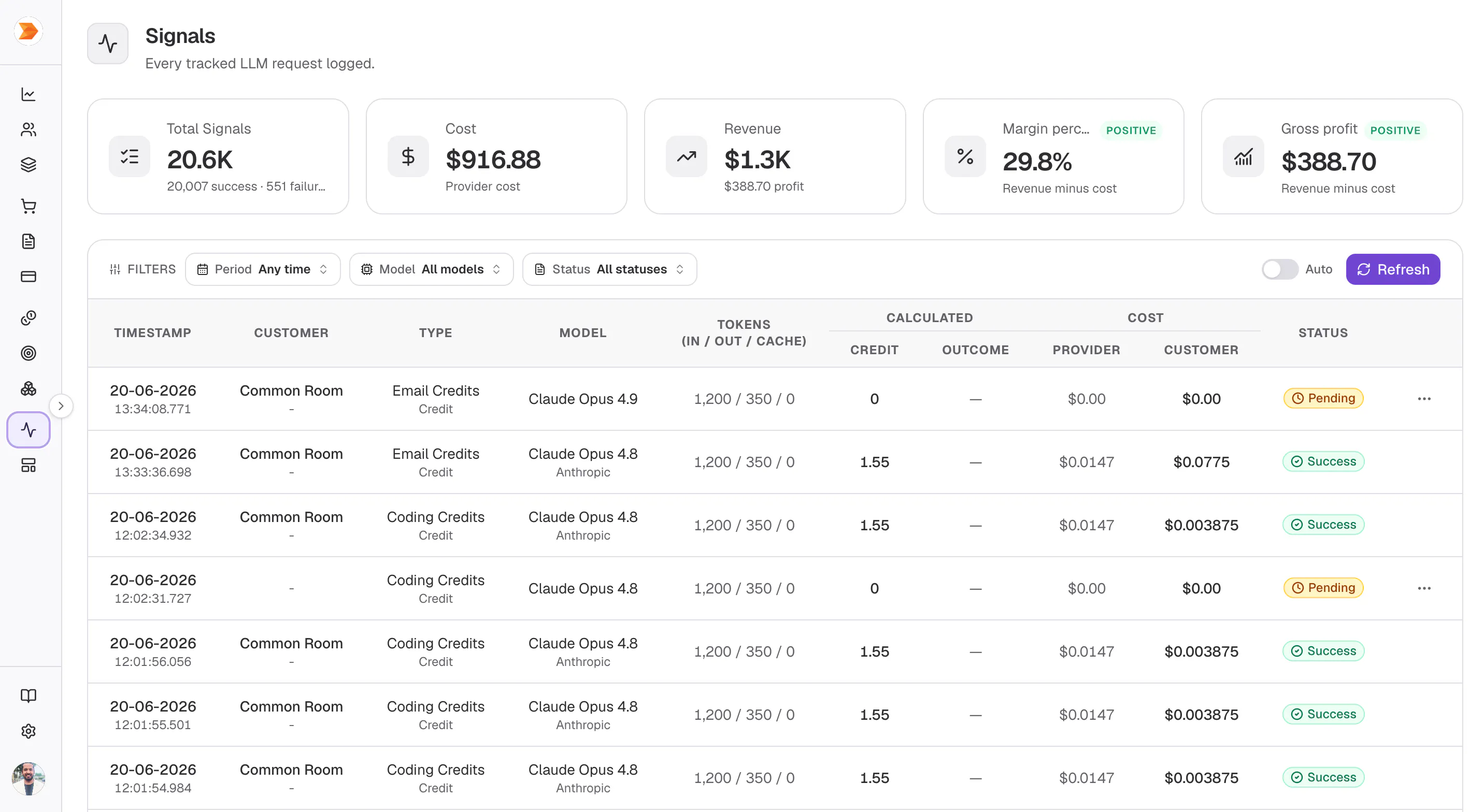Click the credit card icon in sidebar
The height and width of the screenshot is (812, 1484).
[28, 277]
